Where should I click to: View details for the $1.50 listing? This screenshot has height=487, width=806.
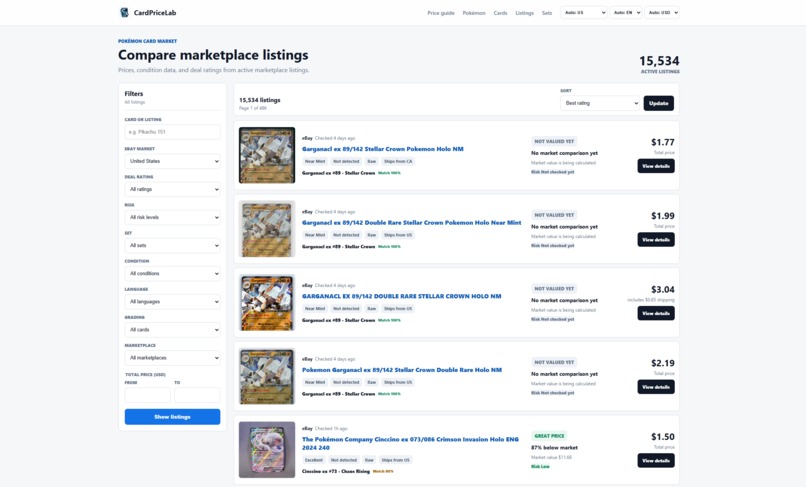coord(656,460)
